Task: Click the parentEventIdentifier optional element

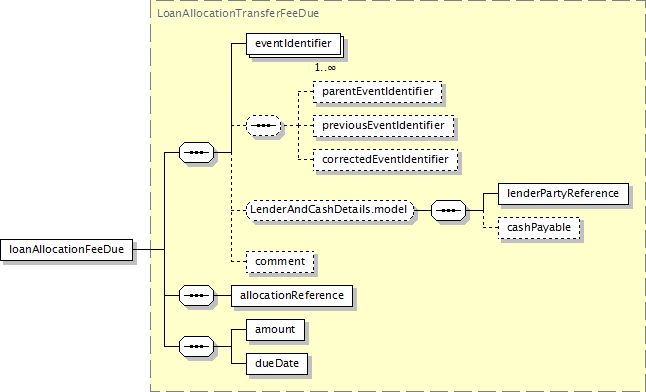Action: point(378,92)
